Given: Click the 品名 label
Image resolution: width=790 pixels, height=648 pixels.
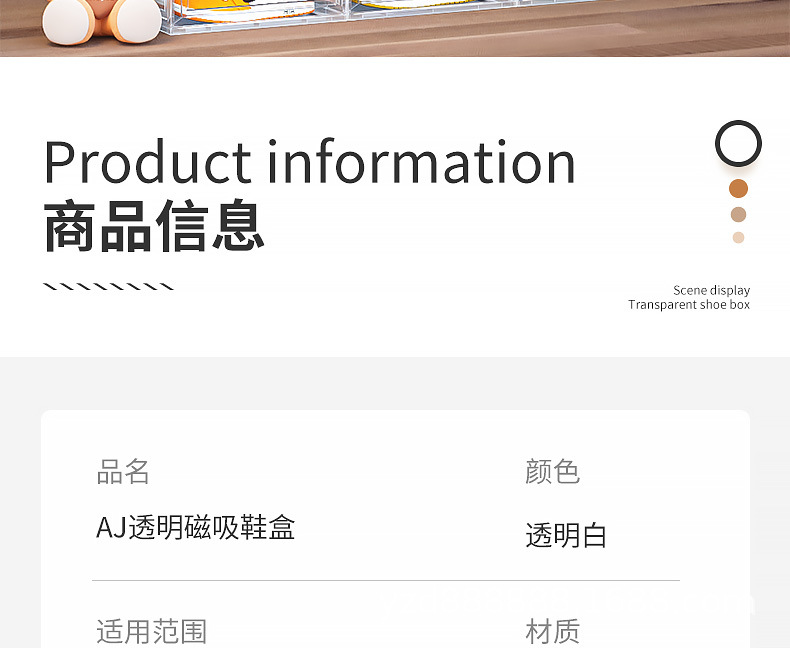Looking at the screenshot, I should 123,472.
